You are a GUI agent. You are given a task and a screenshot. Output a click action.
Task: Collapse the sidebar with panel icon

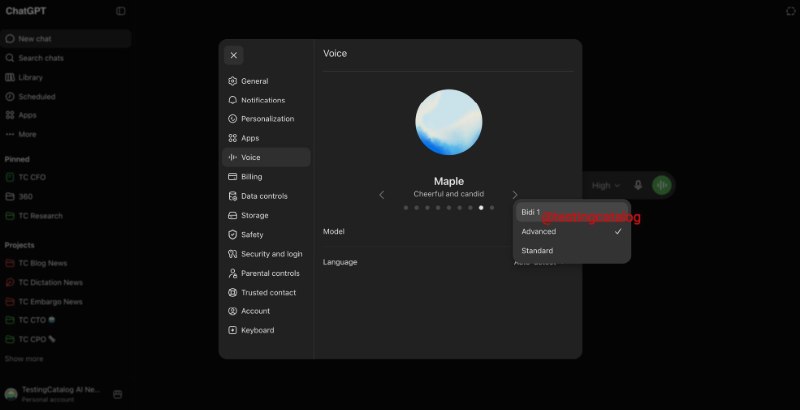coord(120,11)
